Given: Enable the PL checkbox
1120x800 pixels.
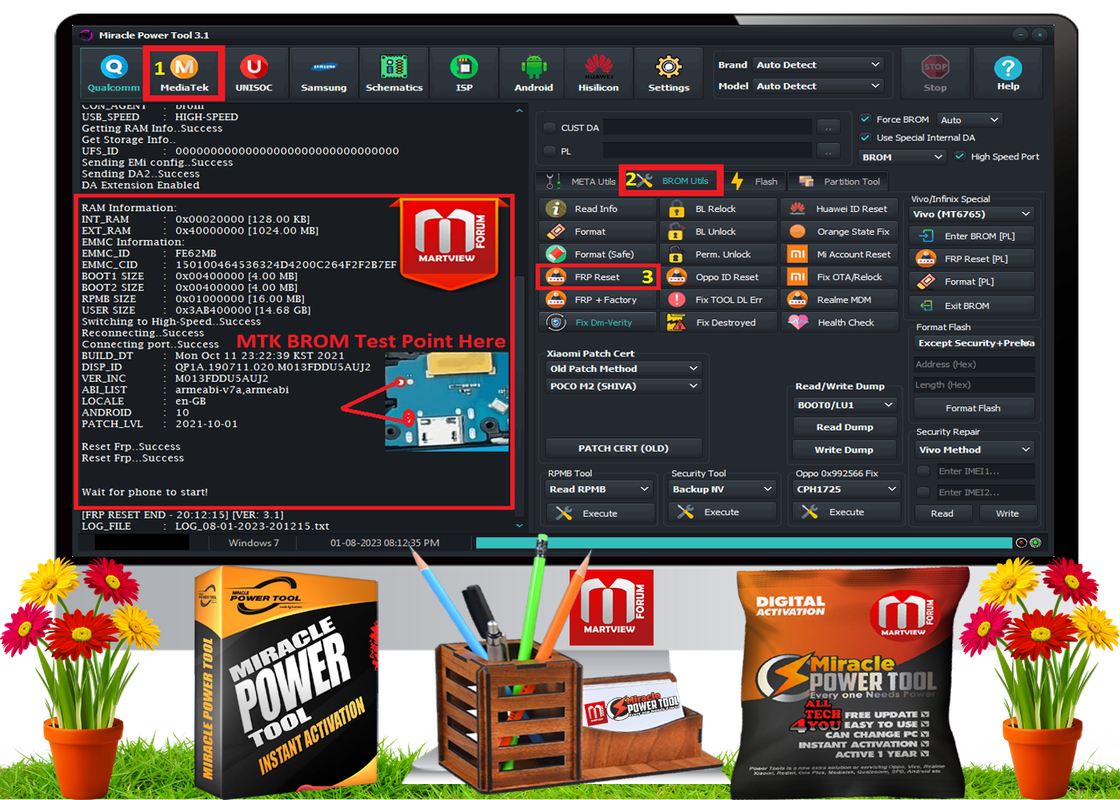Looking at the screenshot, I should tap(549, 151).
